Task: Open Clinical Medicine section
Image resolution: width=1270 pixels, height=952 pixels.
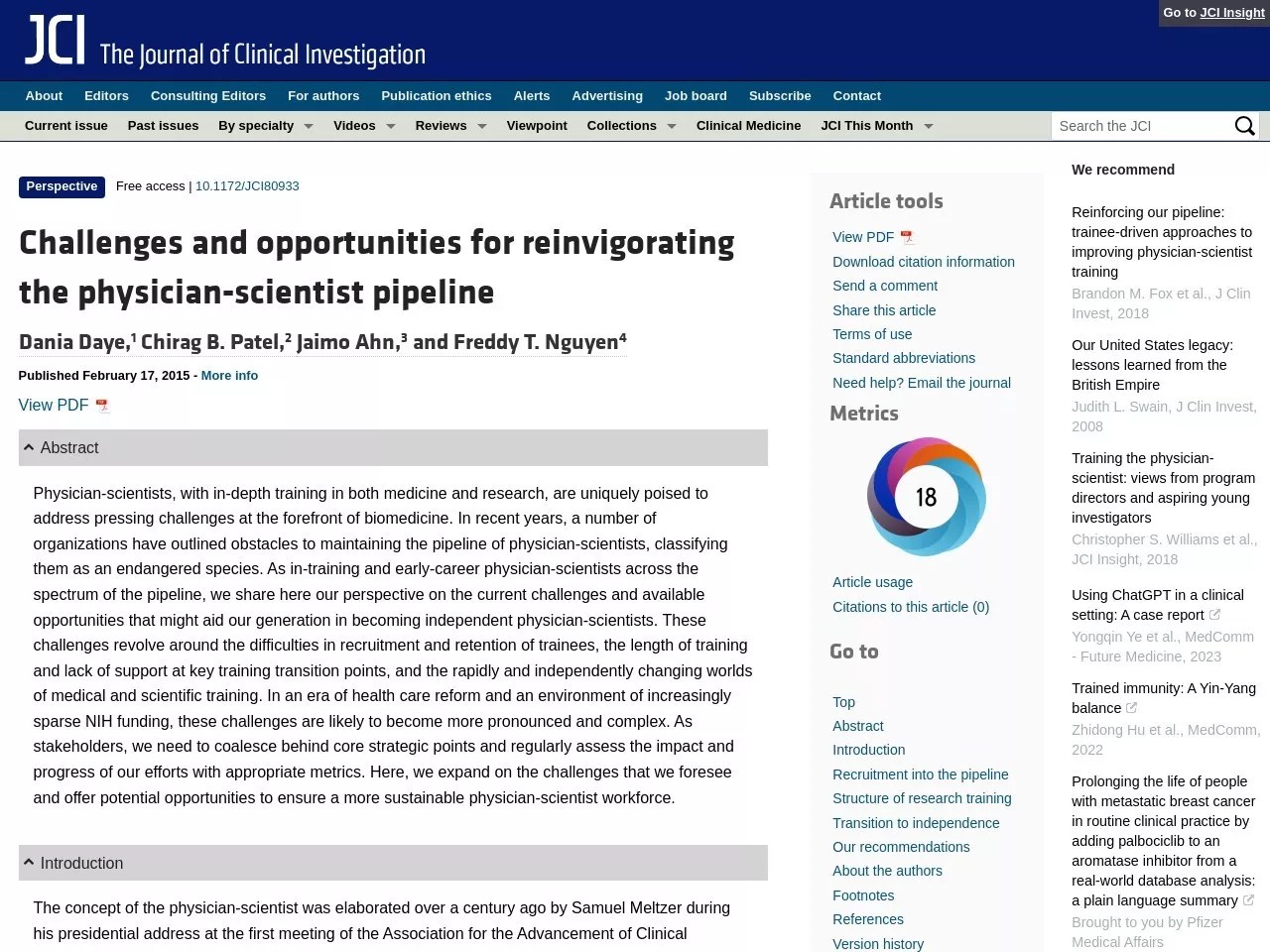Action: click(748, 126)
